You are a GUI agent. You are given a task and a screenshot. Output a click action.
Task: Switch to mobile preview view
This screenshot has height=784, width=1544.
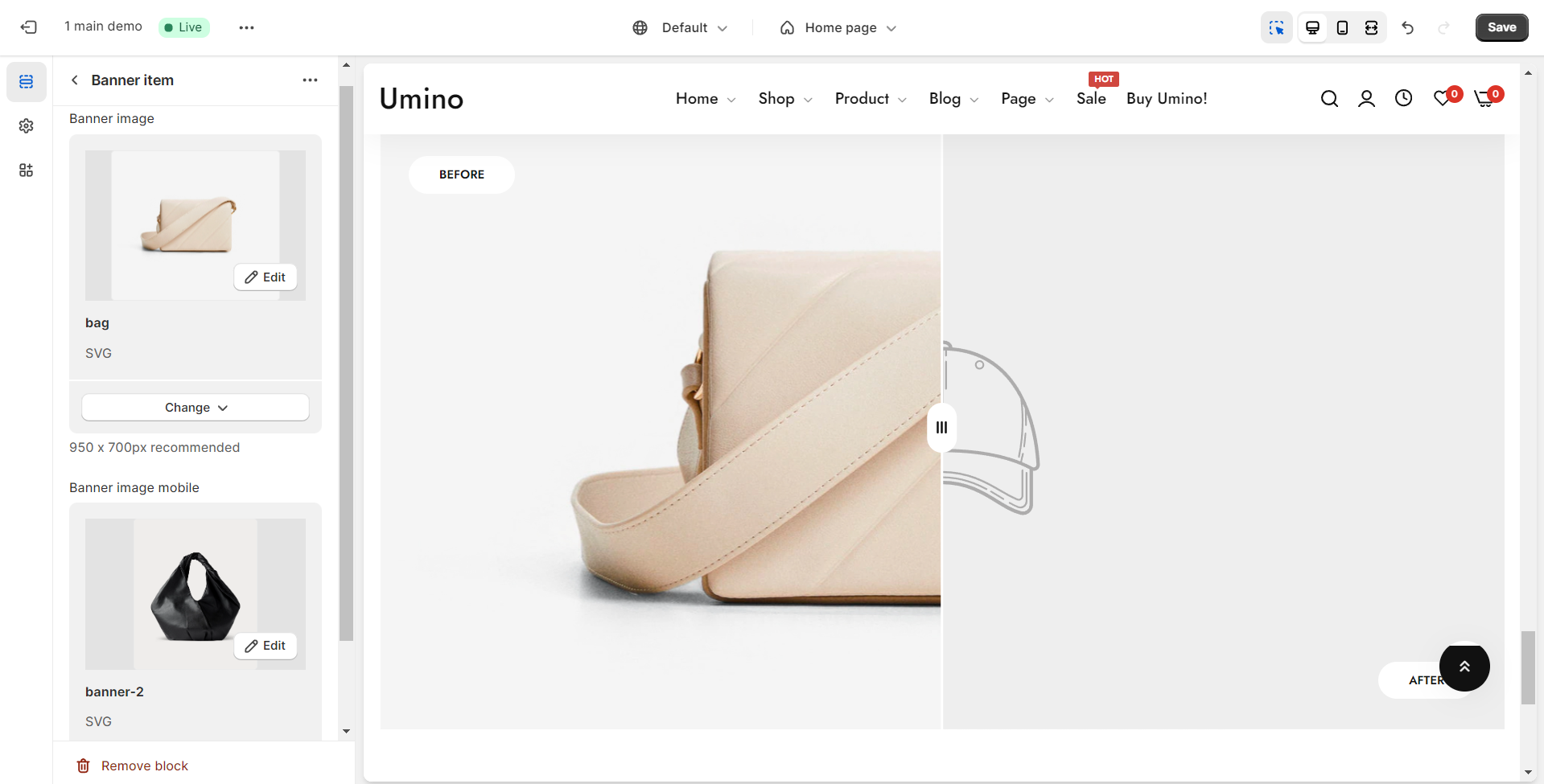pos(1342,27)
